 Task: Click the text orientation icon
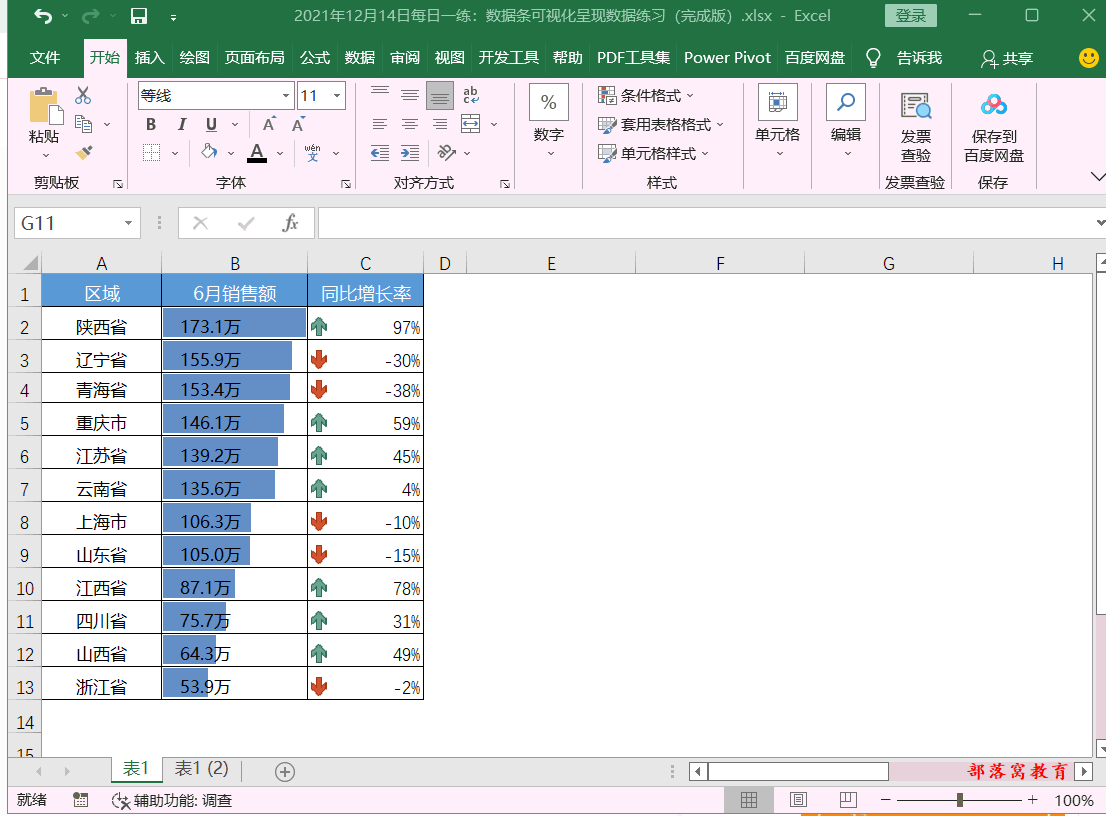[446, 152]
